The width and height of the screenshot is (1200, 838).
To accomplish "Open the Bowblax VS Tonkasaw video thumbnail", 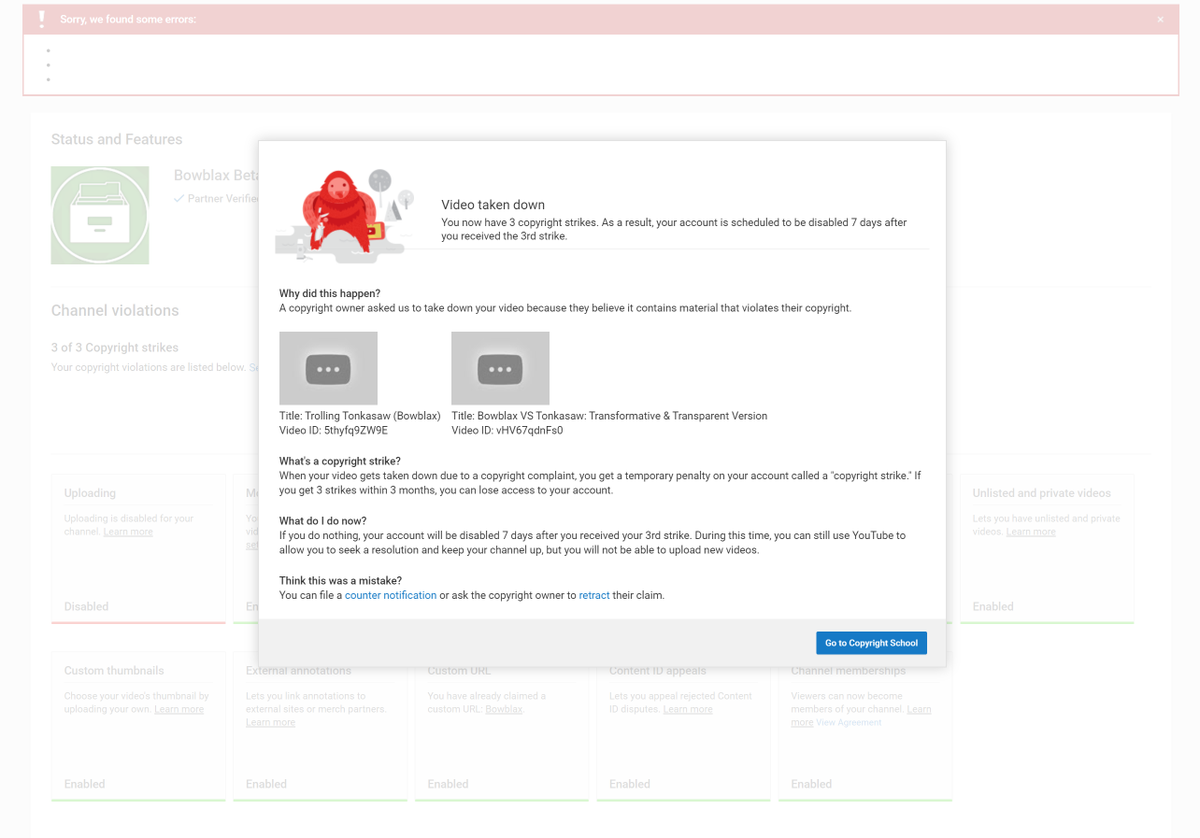I will (x=500, y=368).
